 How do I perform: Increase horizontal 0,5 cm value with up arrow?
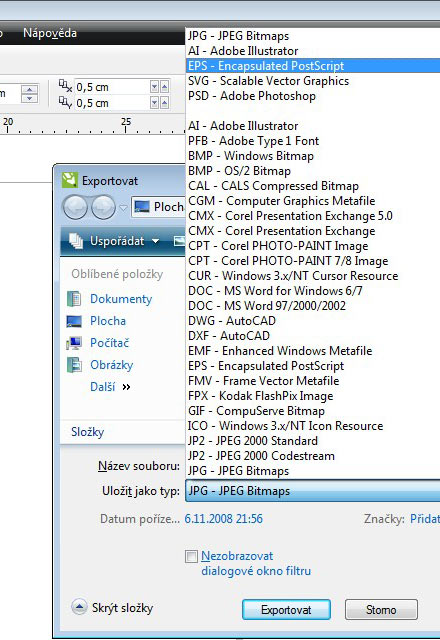tap(164, 87)
